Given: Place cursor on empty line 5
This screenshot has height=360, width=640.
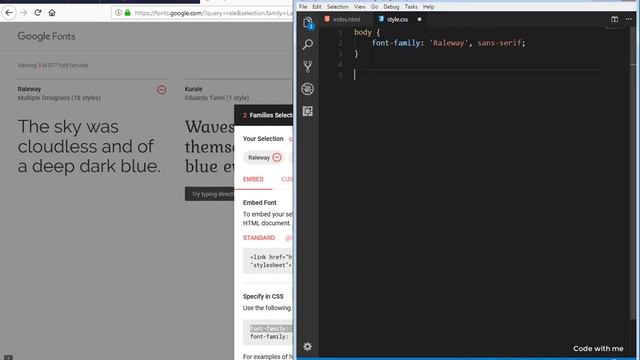Looking at the screenshot, I should tap(478, 75).
